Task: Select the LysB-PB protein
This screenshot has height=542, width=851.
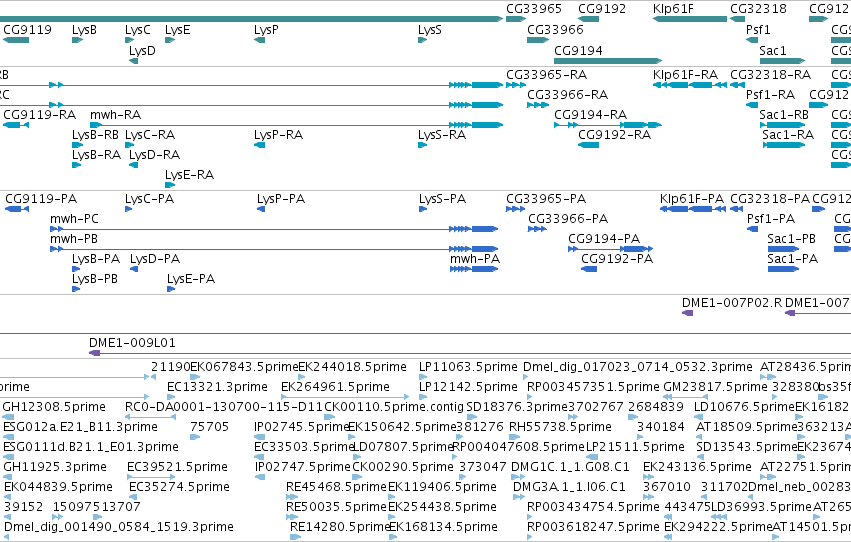Action: tap(76, 290)
